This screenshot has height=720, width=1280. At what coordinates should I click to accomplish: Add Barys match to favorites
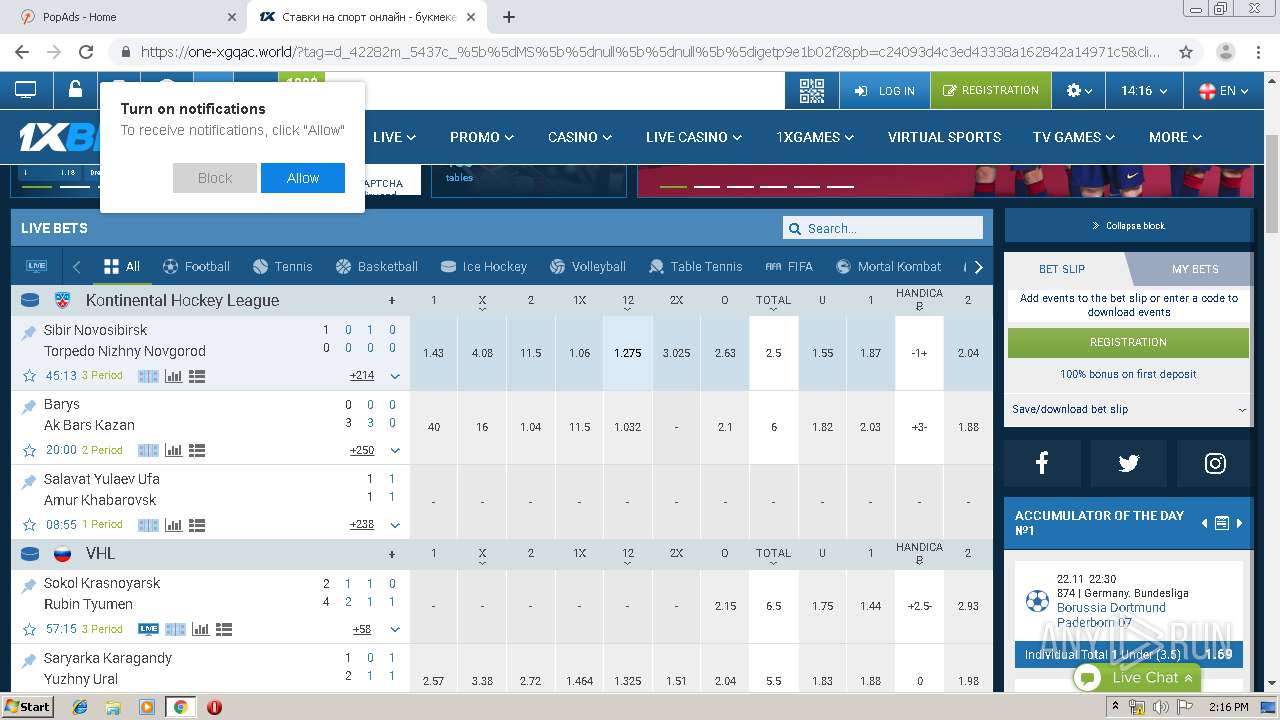(x=30, y=451)
